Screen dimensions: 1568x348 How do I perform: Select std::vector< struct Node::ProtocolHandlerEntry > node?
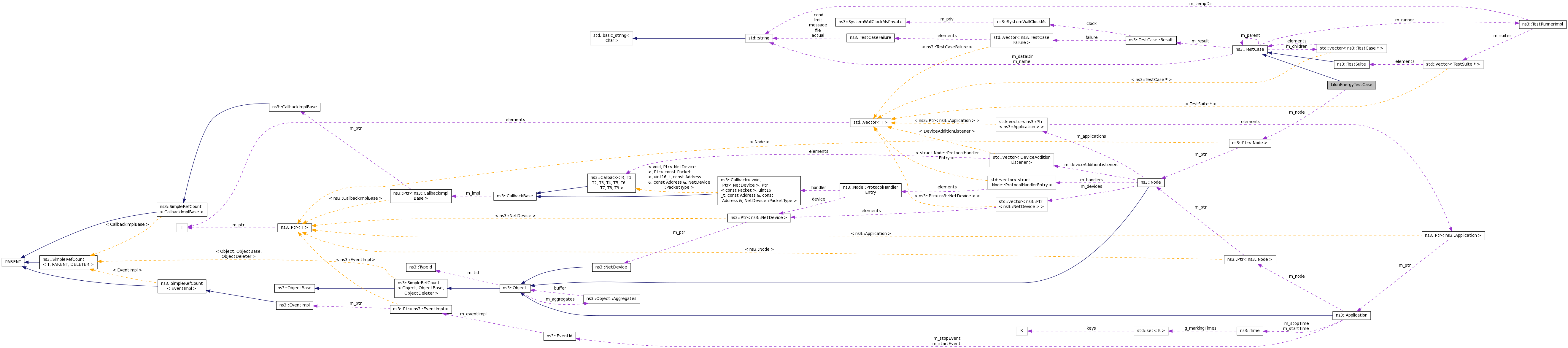1021,182
